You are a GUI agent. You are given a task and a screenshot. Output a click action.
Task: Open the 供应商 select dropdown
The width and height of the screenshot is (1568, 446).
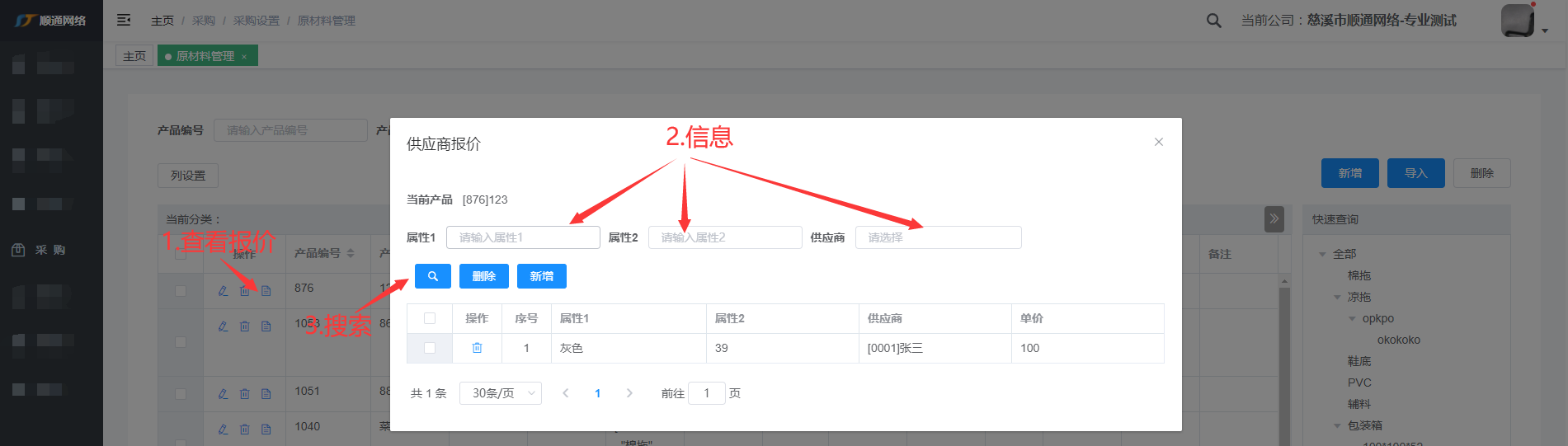[x=938, y=237]
